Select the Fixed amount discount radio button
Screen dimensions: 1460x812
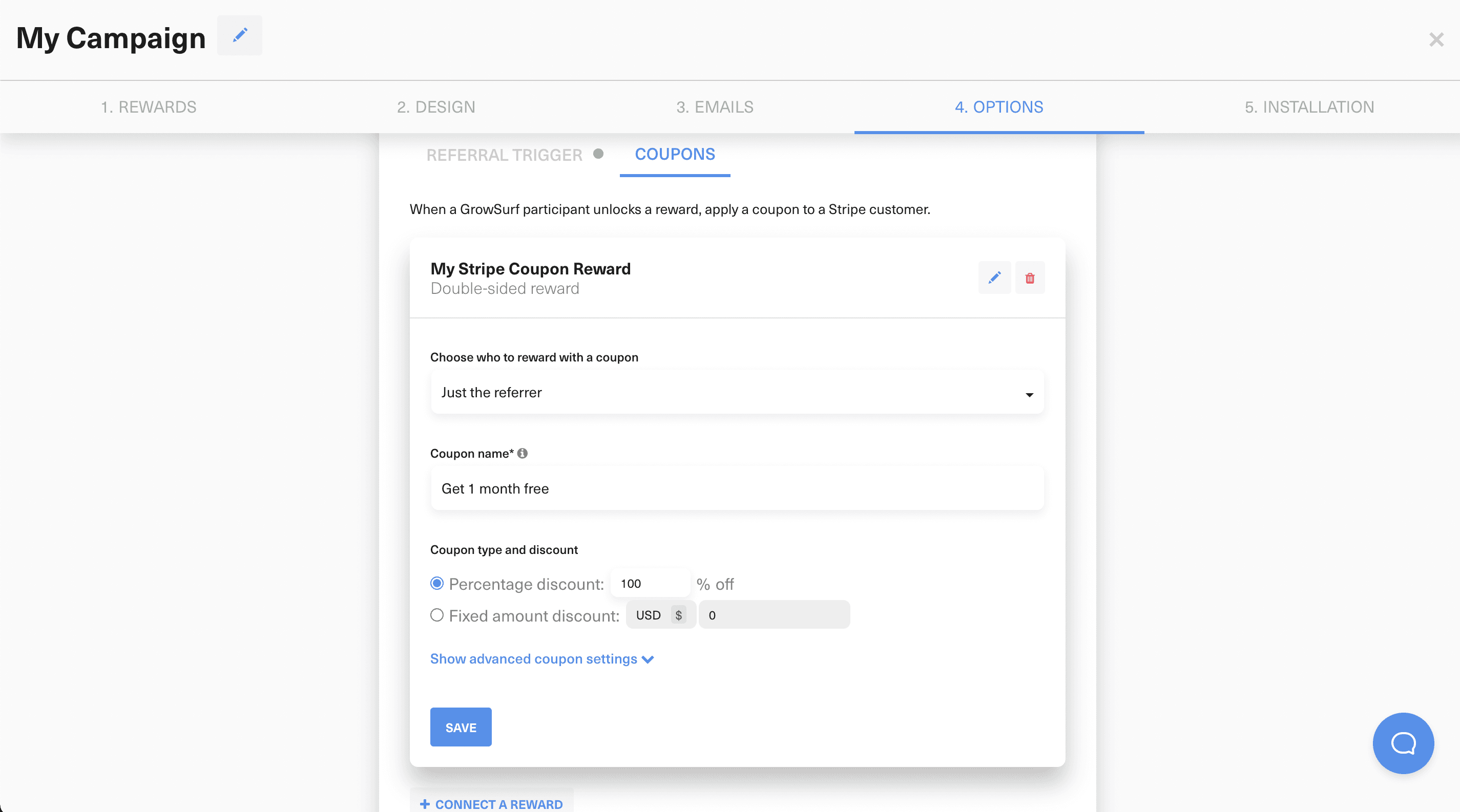coord(436,616)
